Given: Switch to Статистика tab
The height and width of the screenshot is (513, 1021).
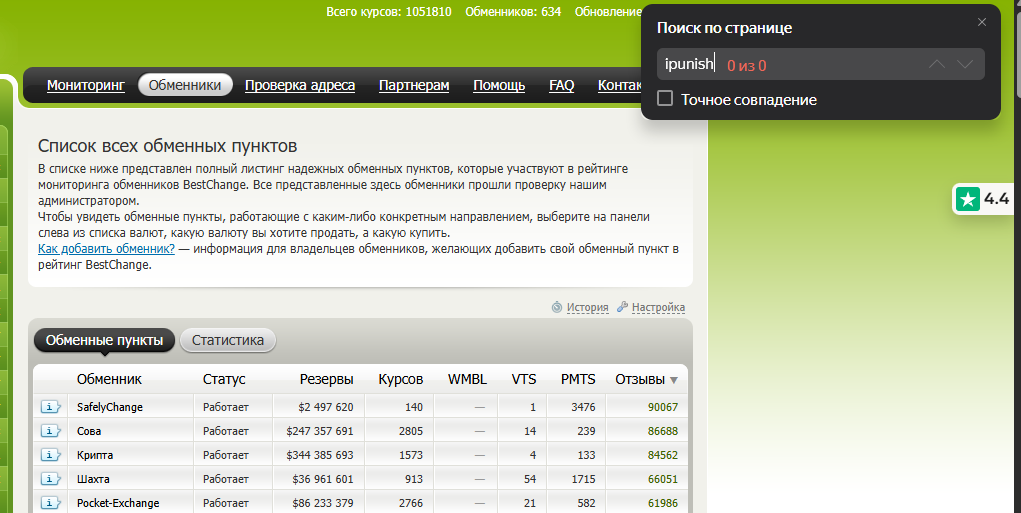Looking at the screenshot, I should click(228, 340).
